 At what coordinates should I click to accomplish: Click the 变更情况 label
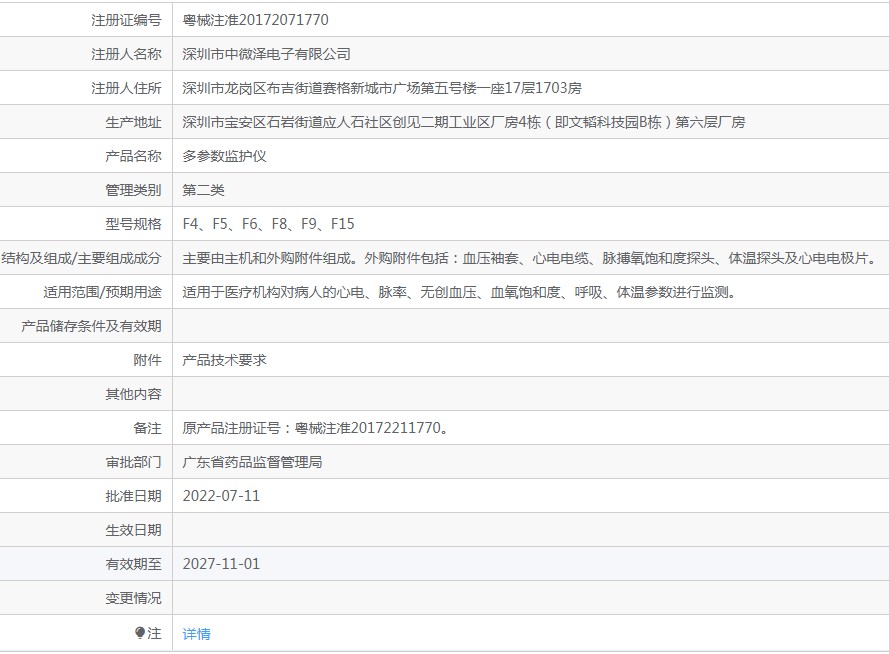(133, 598)
